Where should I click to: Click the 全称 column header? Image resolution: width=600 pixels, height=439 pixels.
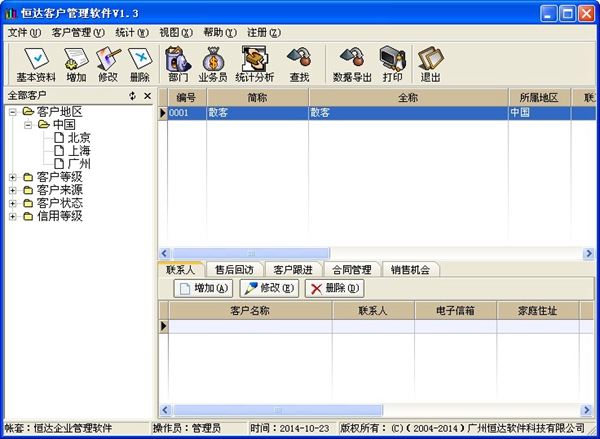(408, 98)
